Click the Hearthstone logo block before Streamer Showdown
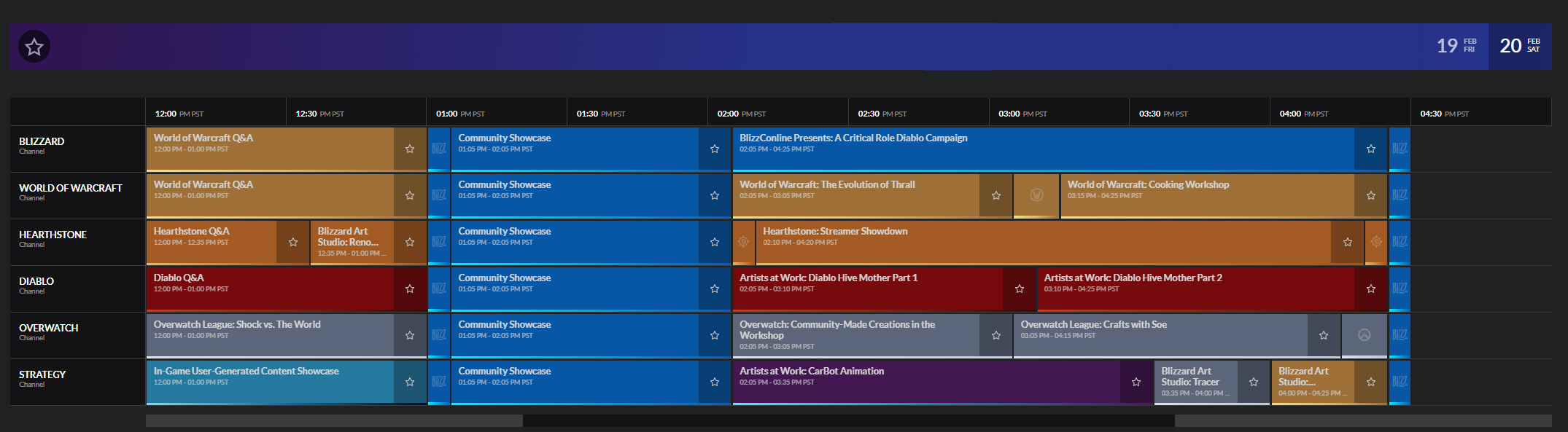 (x=744, y=242)
